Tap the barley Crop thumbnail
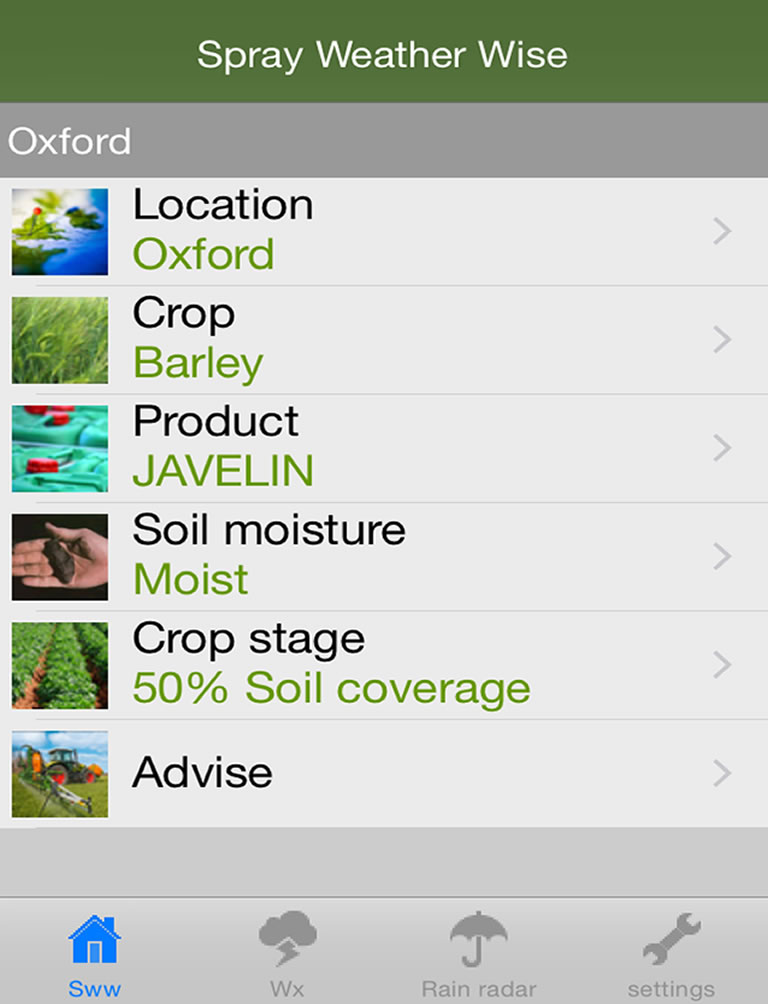The image size is (768, 1004). pos(60,340)
